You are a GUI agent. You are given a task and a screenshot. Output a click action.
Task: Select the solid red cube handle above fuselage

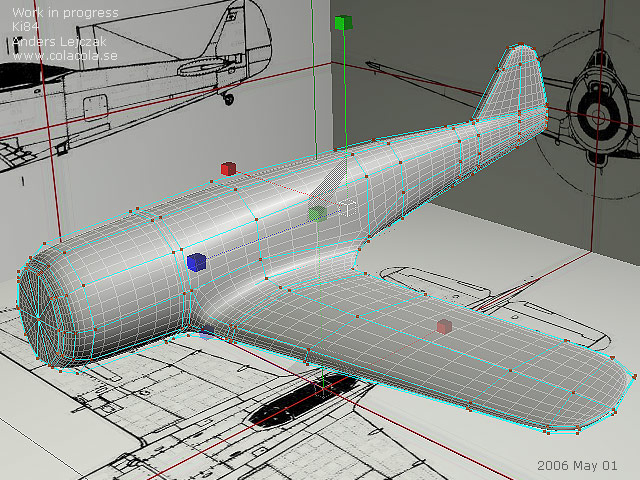228,169
